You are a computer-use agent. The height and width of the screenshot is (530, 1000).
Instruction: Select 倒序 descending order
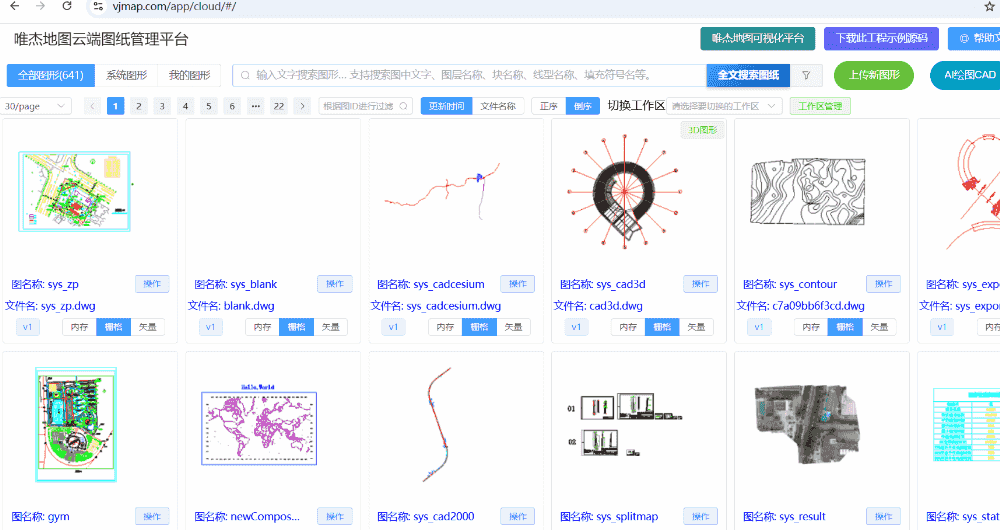pos(583,107)
